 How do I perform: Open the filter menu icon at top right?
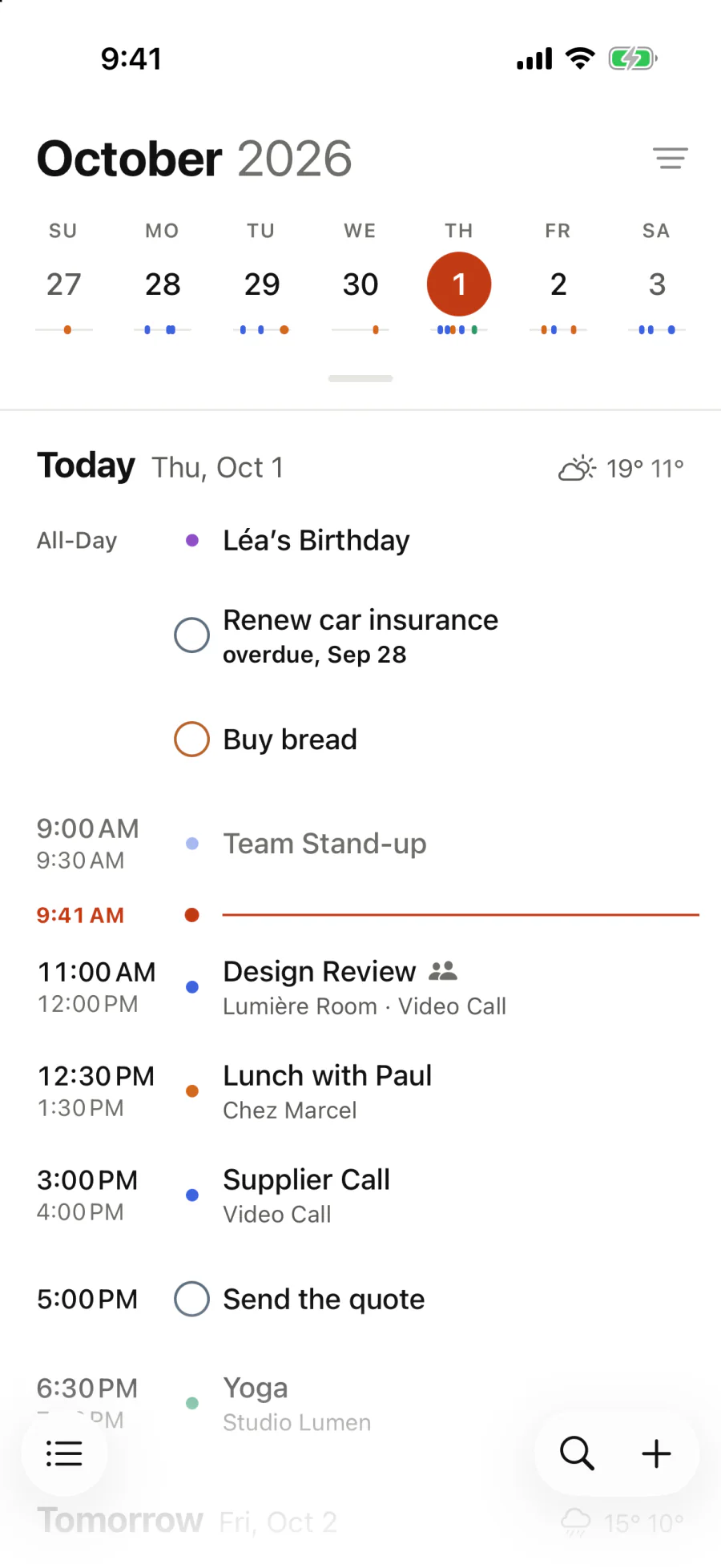671,158
